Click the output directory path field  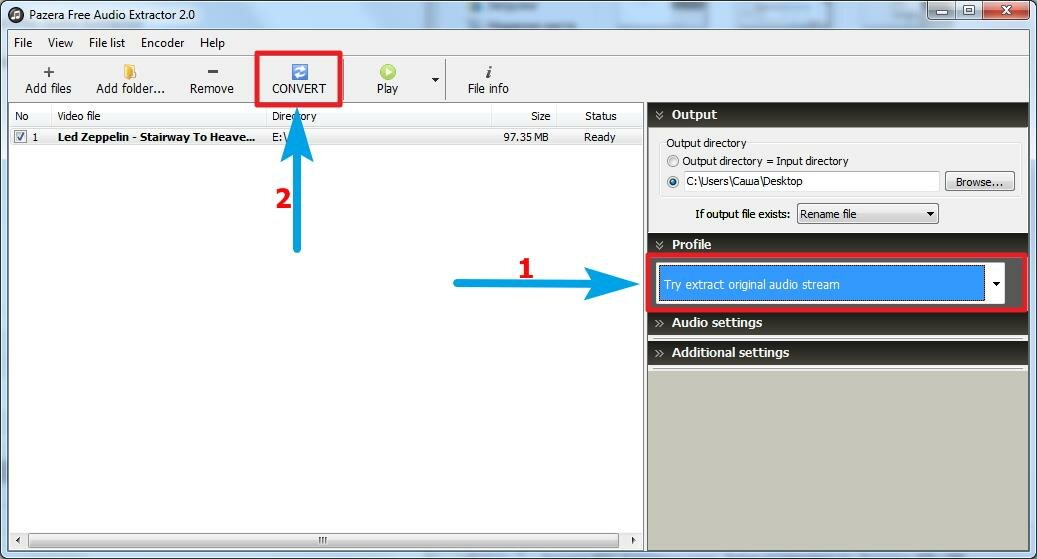810,182
